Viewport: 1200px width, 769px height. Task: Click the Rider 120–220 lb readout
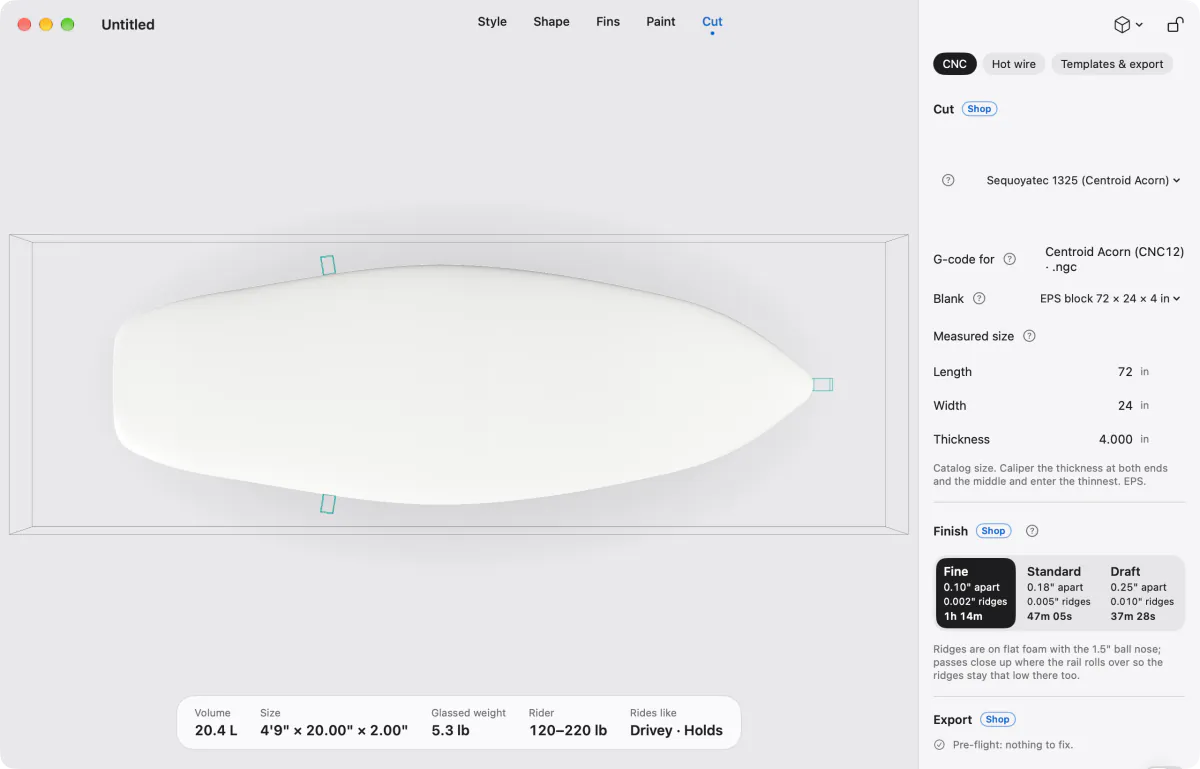click(568, 723)
